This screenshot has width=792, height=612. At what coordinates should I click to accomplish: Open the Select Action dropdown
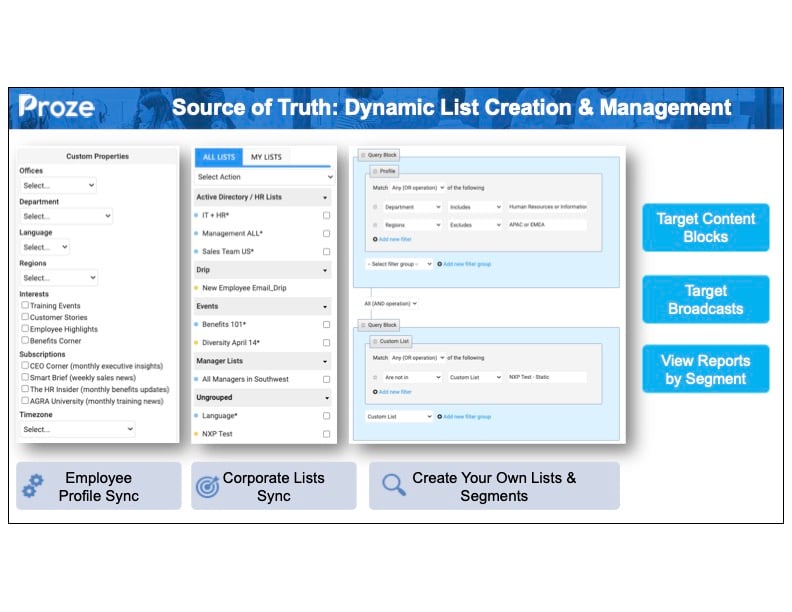pos(265,177)
